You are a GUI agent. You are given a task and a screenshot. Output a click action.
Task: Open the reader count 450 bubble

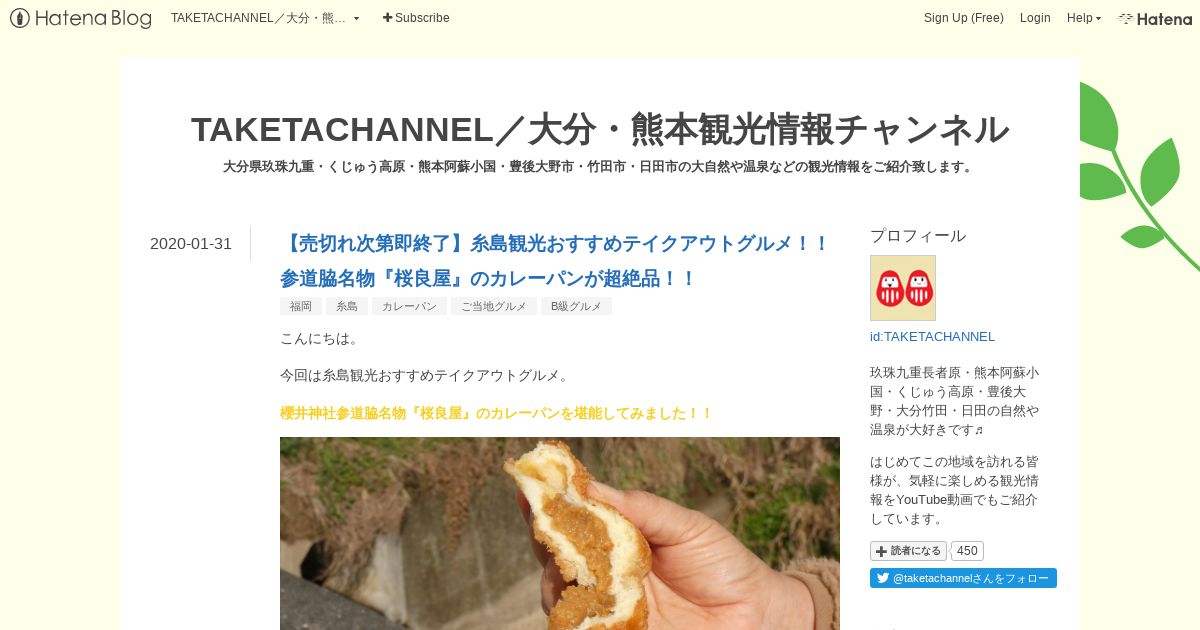tap(967, 551)
